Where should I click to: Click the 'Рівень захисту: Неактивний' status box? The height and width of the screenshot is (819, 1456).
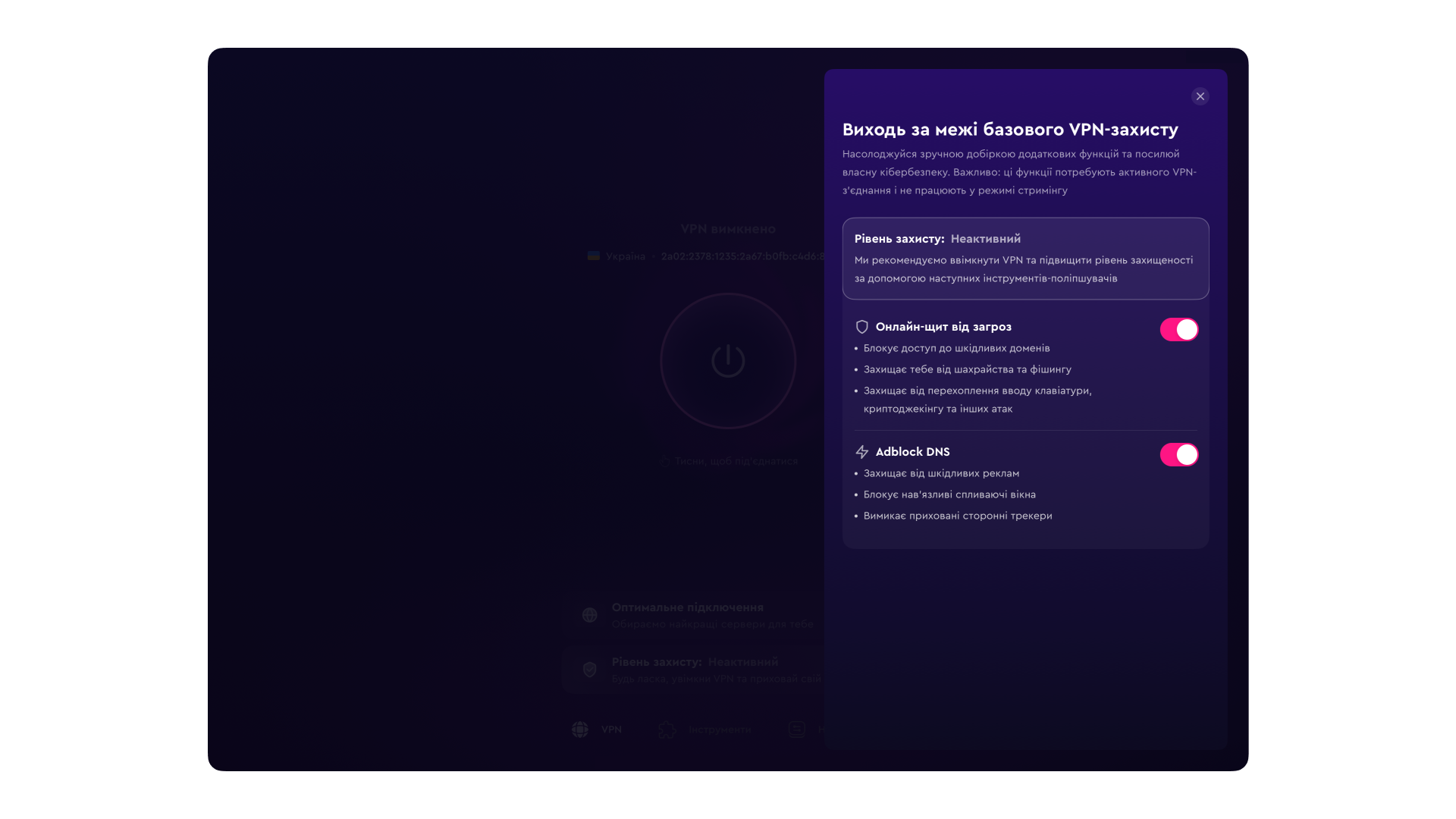(x=1025, y=259)
